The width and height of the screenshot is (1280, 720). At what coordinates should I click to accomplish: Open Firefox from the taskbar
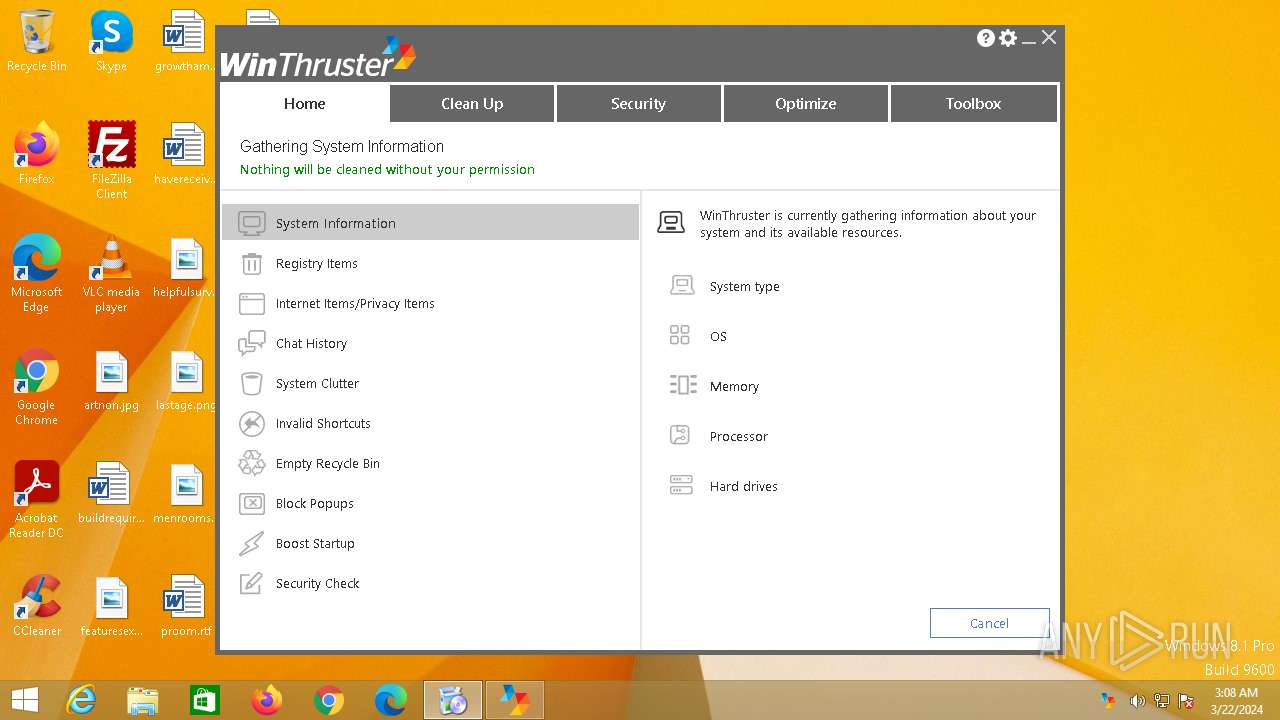coord(267,700)
